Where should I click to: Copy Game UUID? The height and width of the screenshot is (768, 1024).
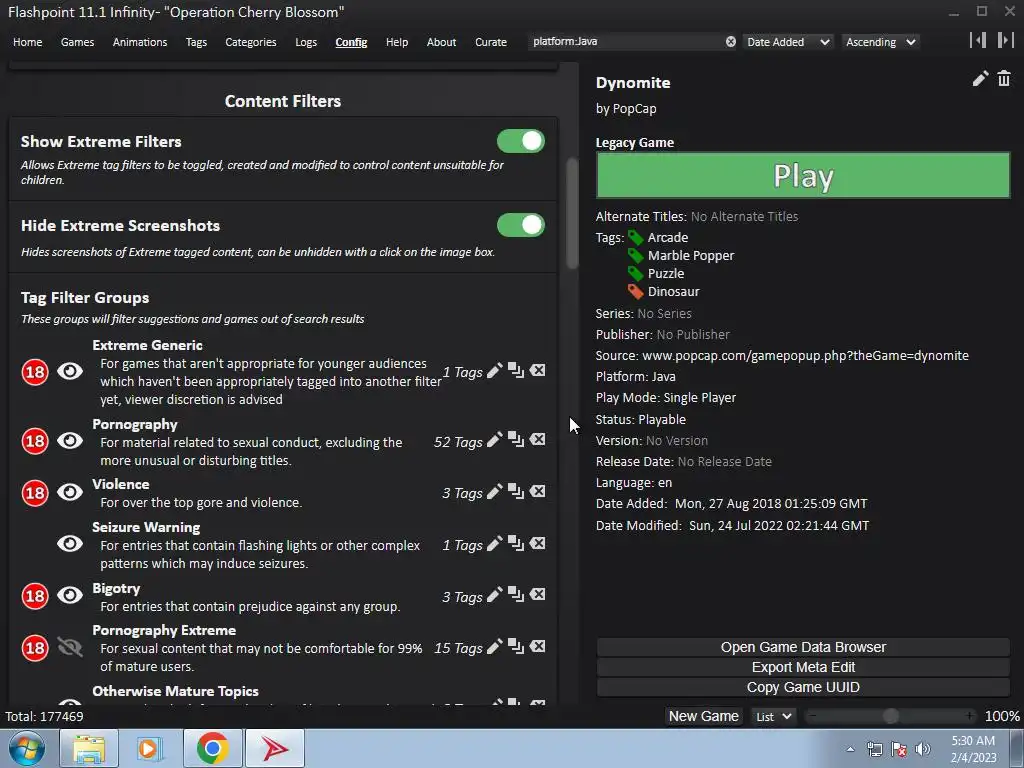point(803,688)
